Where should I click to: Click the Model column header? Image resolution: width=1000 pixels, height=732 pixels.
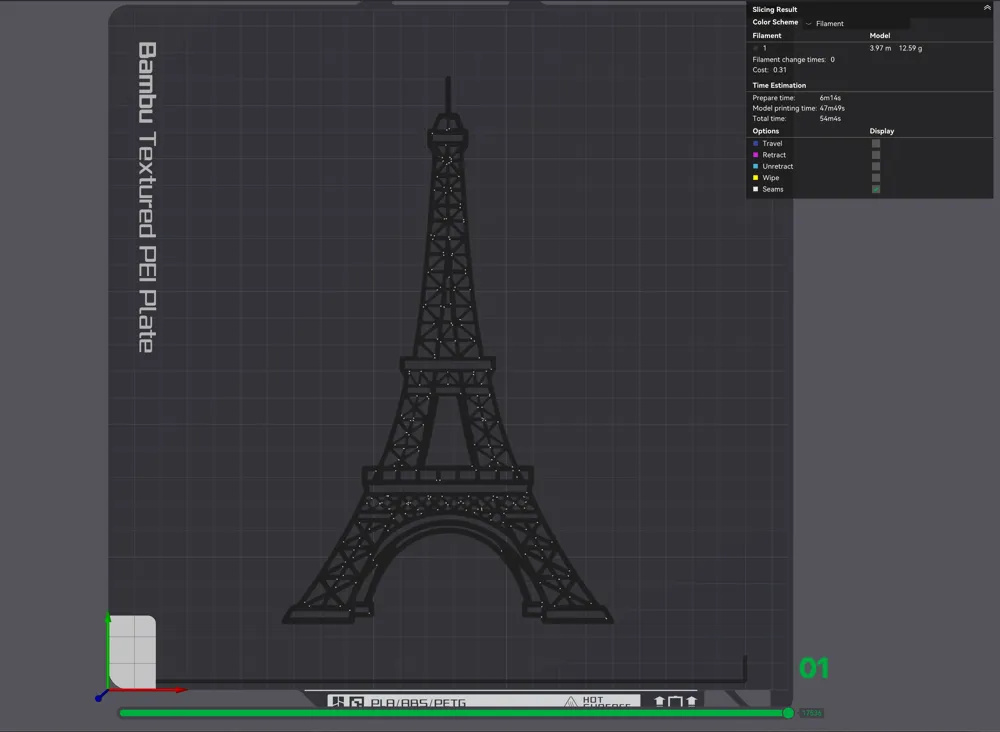coord(880,36)
